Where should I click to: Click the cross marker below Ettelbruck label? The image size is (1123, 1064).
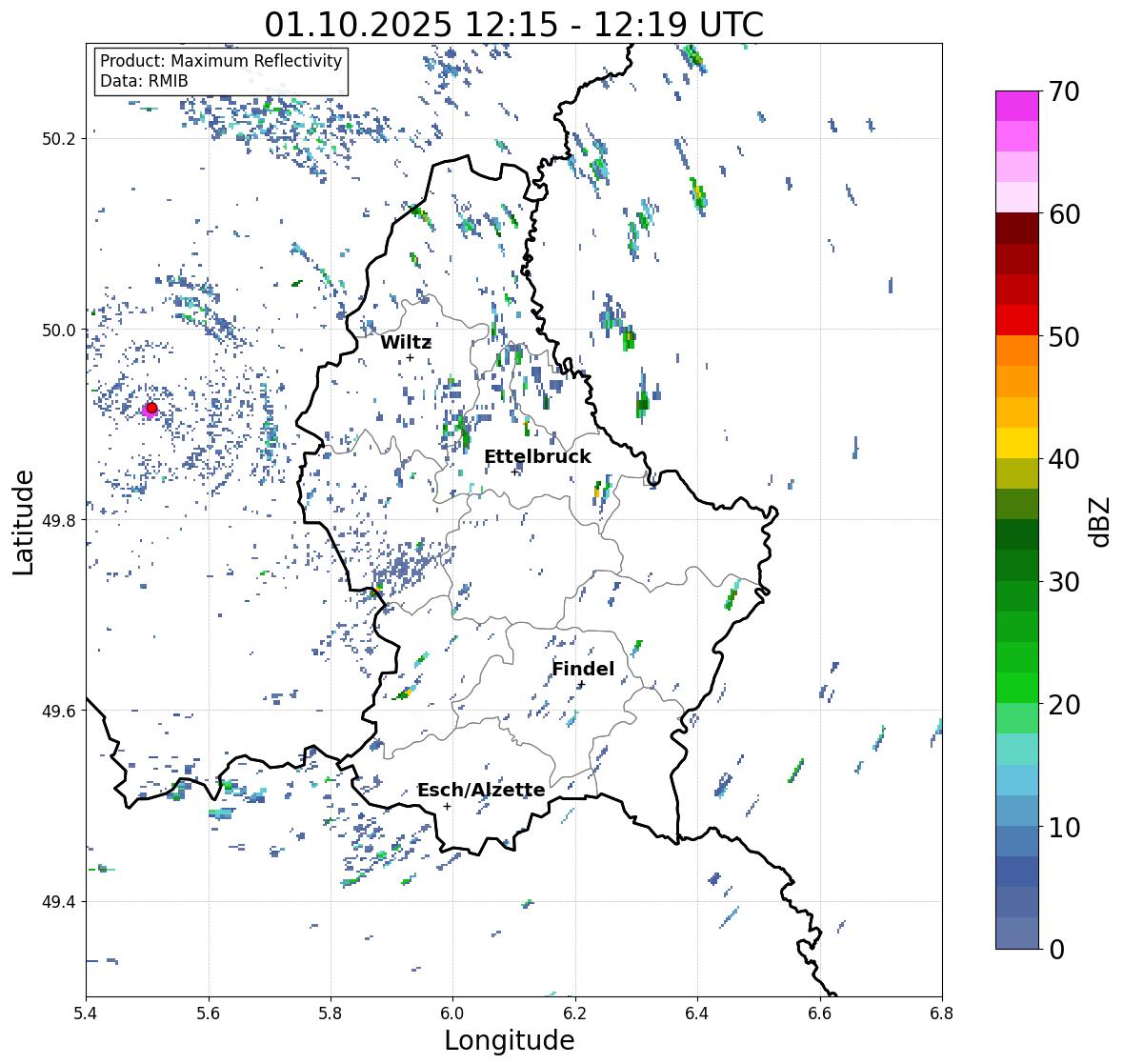tap(514, 472)
